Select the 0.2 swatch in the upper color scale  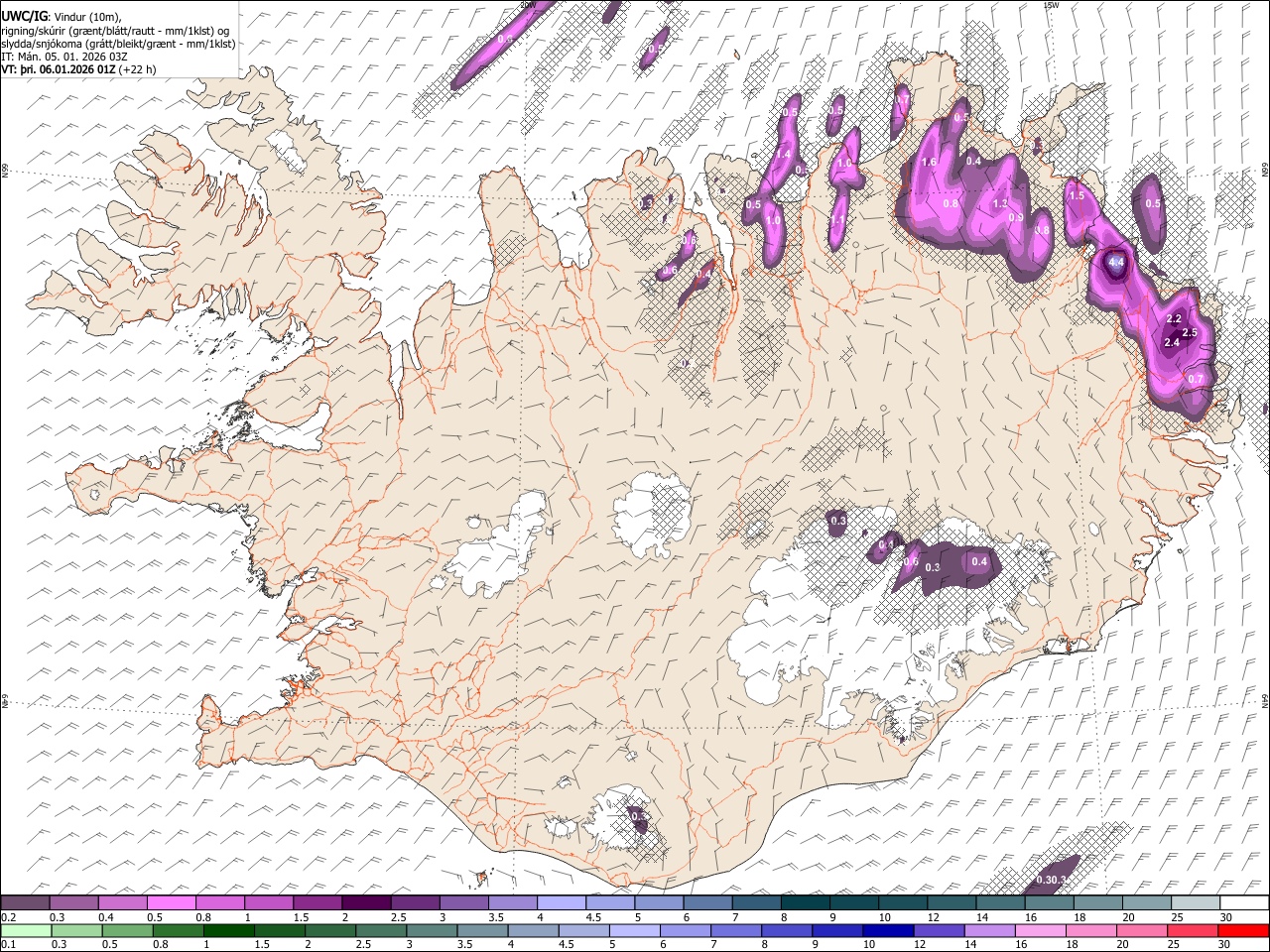pos(25,903)
